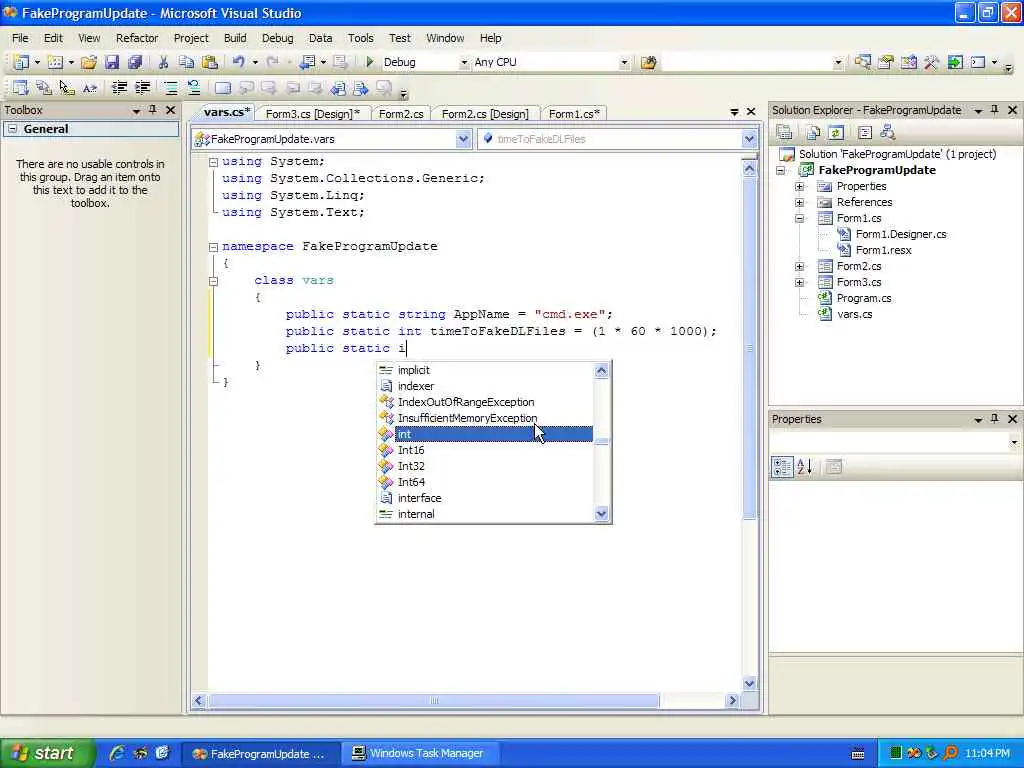The width and height of the screenshot is (1024, 768).
Task: Click the IntelliSense list scroll-down arrow
Action: coord(601,514)
